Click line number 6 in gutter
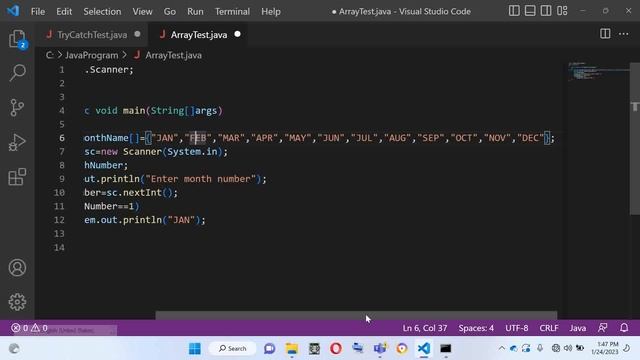 62,138
